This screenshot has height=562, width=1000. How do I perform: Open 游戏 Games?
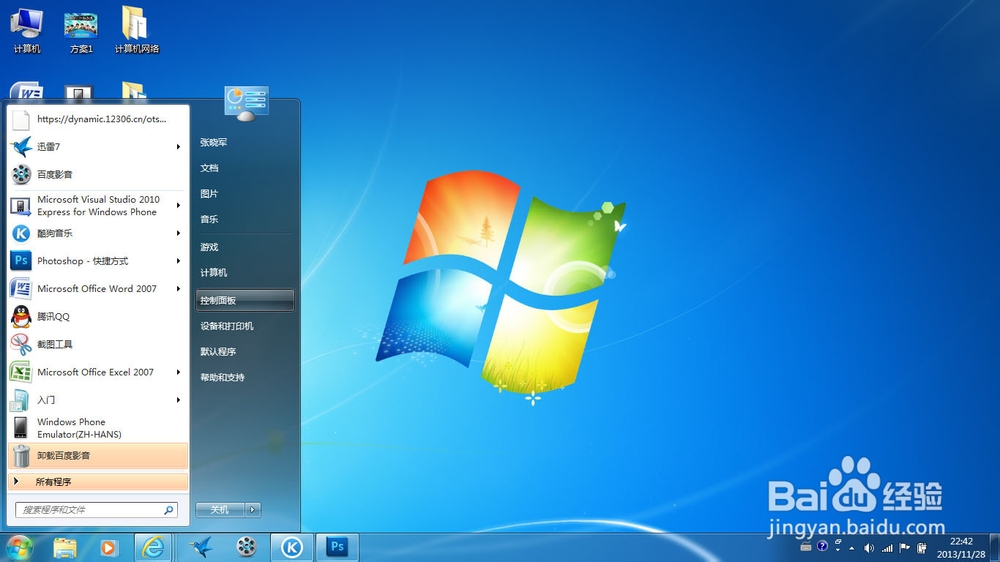(x=209, y=248)
